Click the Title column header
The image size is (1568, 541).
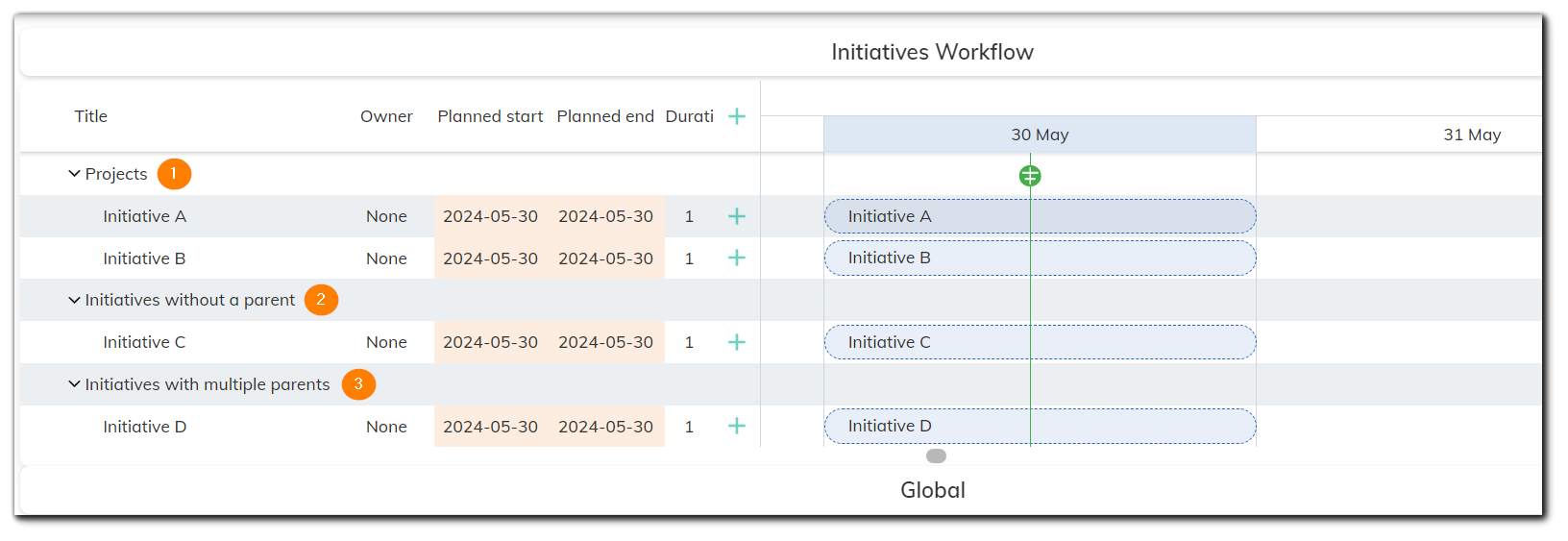click(x=91, y=116)
